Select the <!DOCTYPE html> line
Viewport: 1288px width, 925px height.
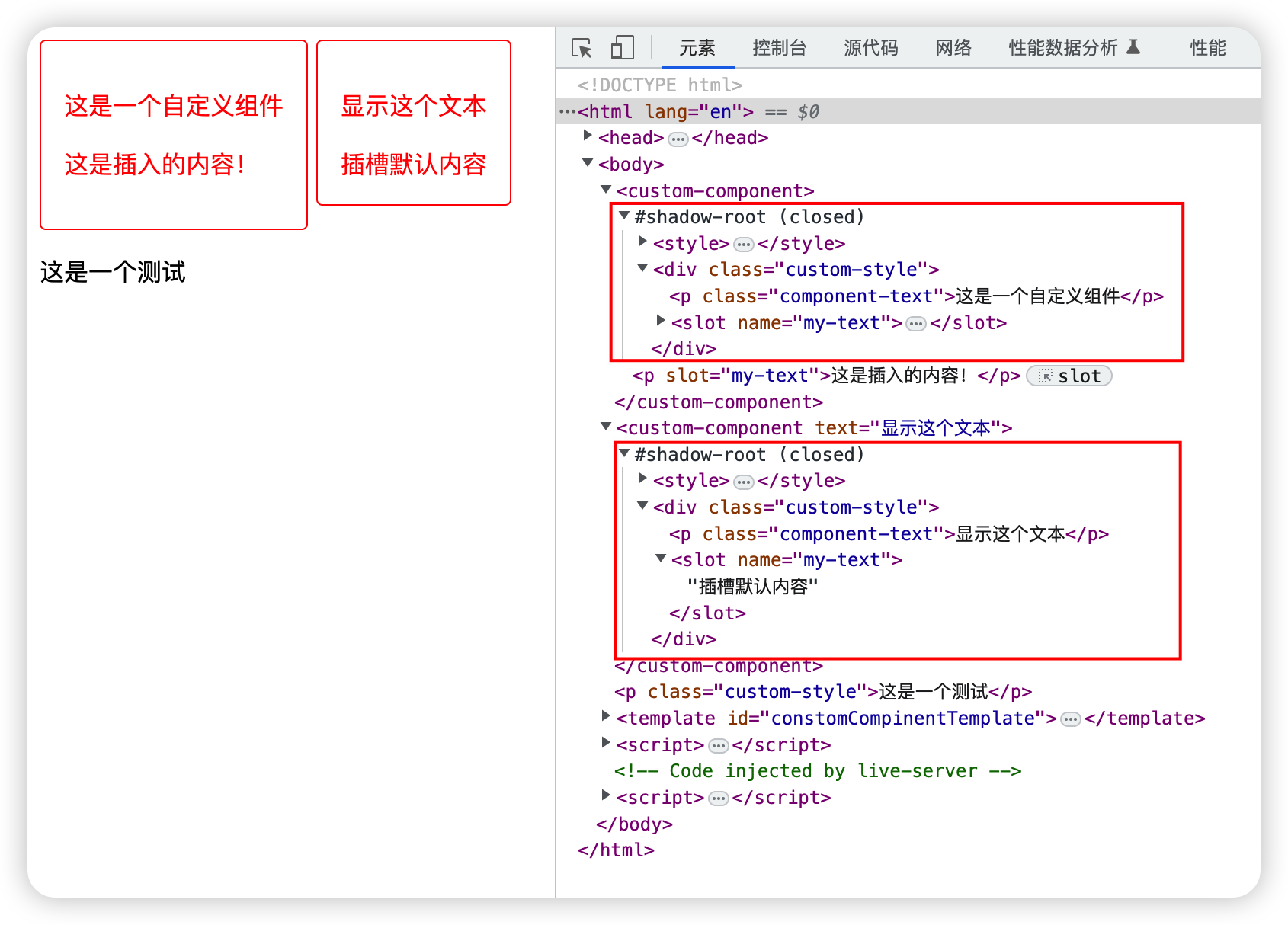click(660, 85)
